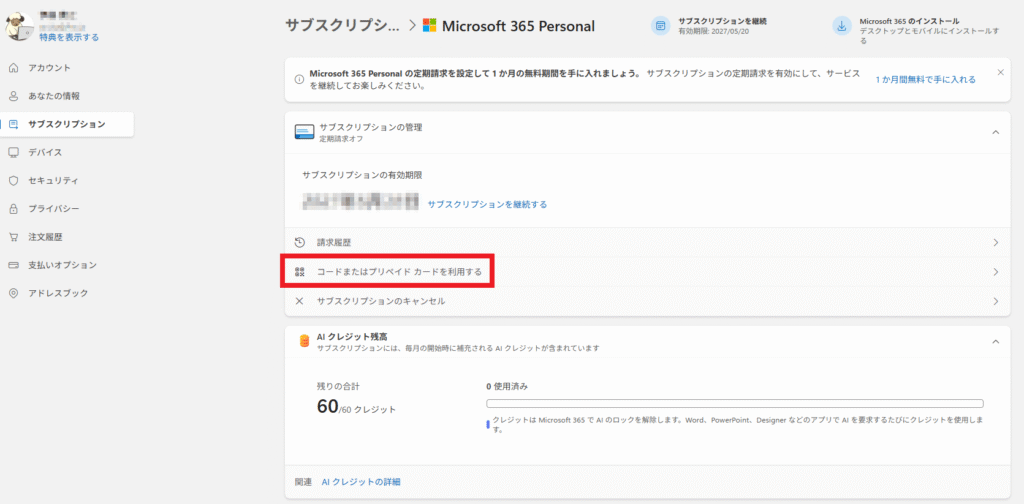The height and width of the screenshot is (504, 1024).
Task: Select コードまたはプリペイド カードを利用する
Action: point(646,272)
